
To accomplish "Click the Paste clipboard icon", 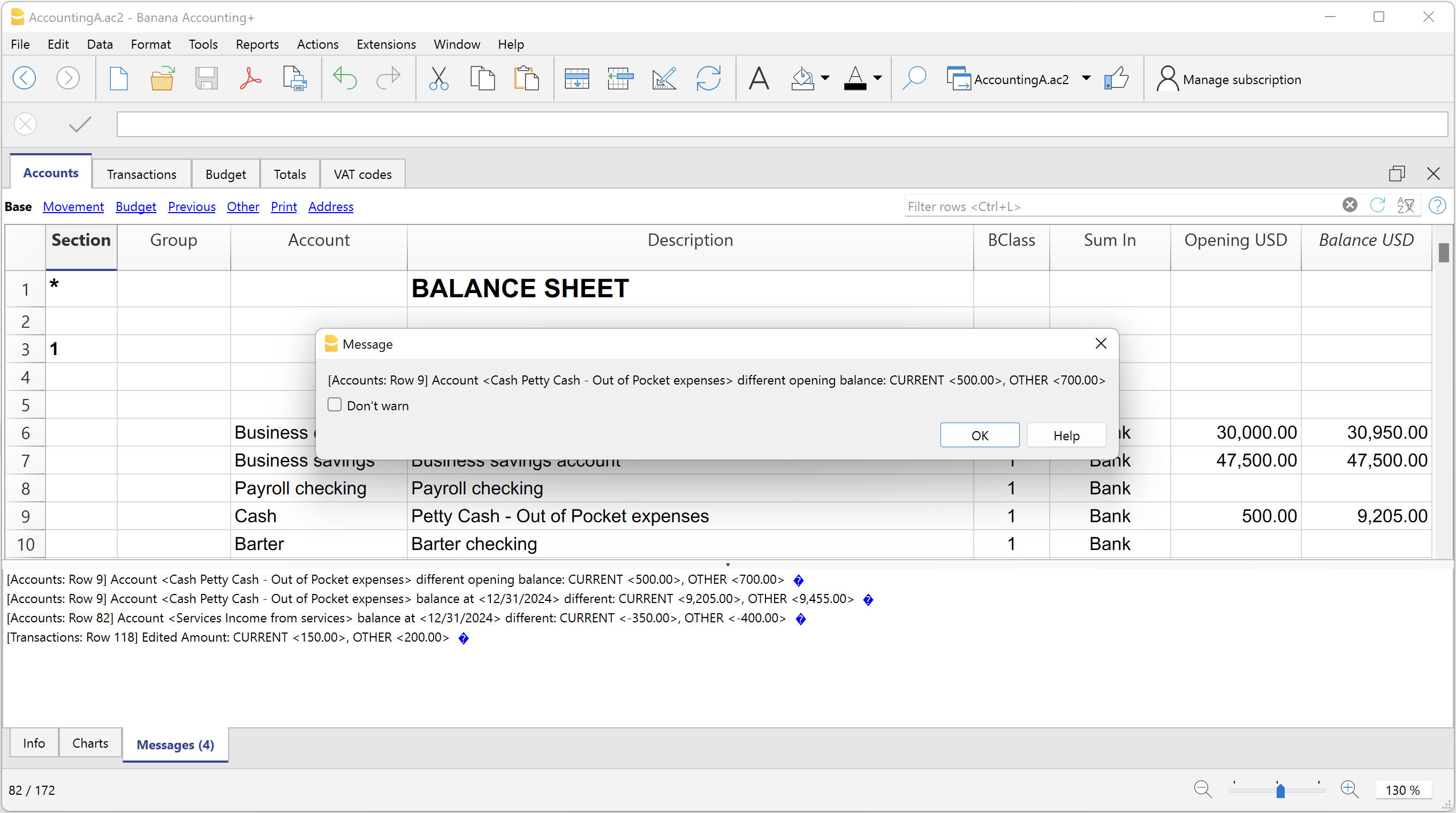I will (x=526, y=79).
